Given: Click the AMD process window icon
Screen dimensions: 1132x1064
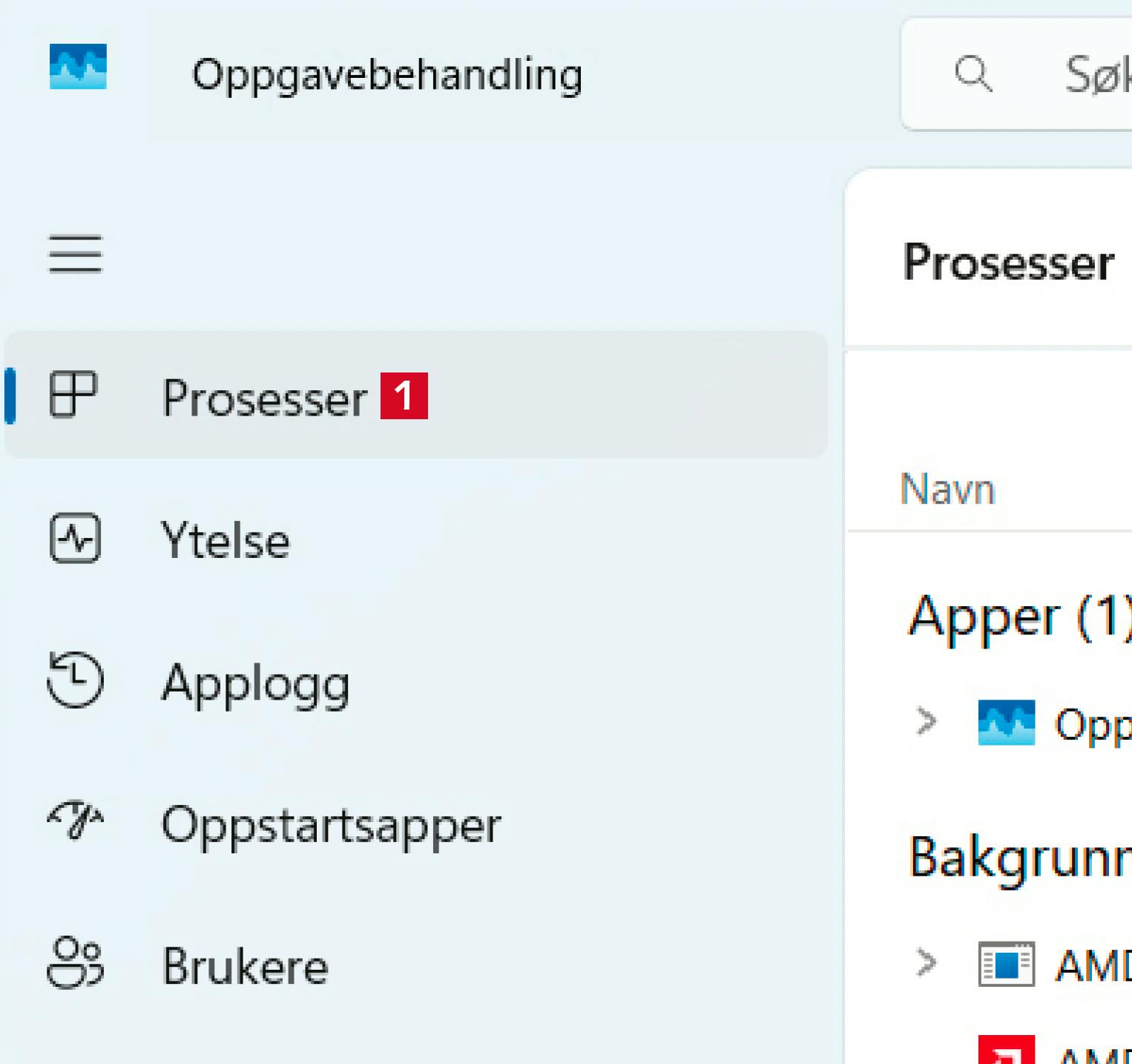Looking at the screenshot, I should (1006, 964).
